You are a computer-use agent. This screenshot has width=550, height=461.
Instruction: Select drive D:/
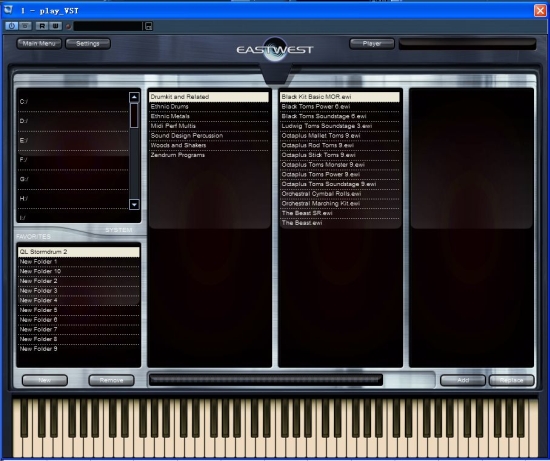[x=73, y=121]
